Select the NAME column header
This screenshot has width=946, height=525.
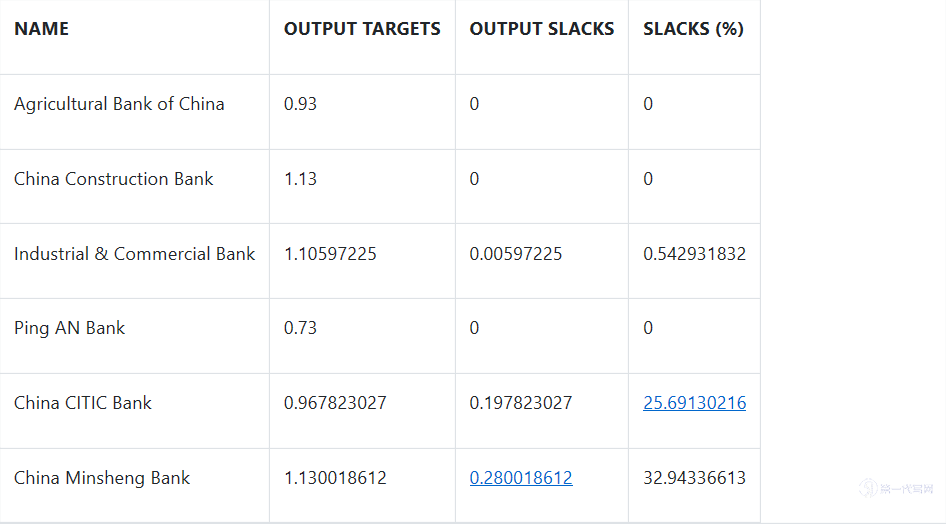pos(42,29)
